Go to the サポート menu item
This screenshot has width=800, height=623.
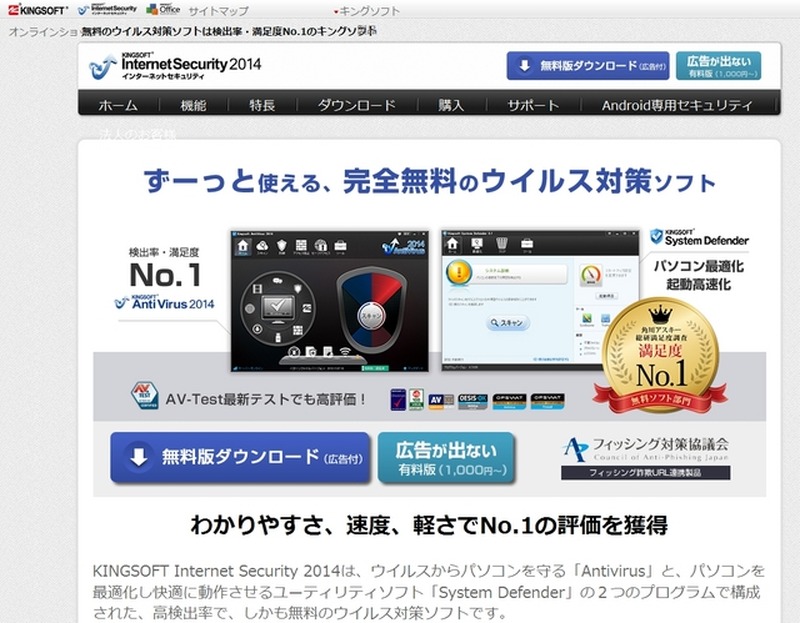click(x=533, y=105)
